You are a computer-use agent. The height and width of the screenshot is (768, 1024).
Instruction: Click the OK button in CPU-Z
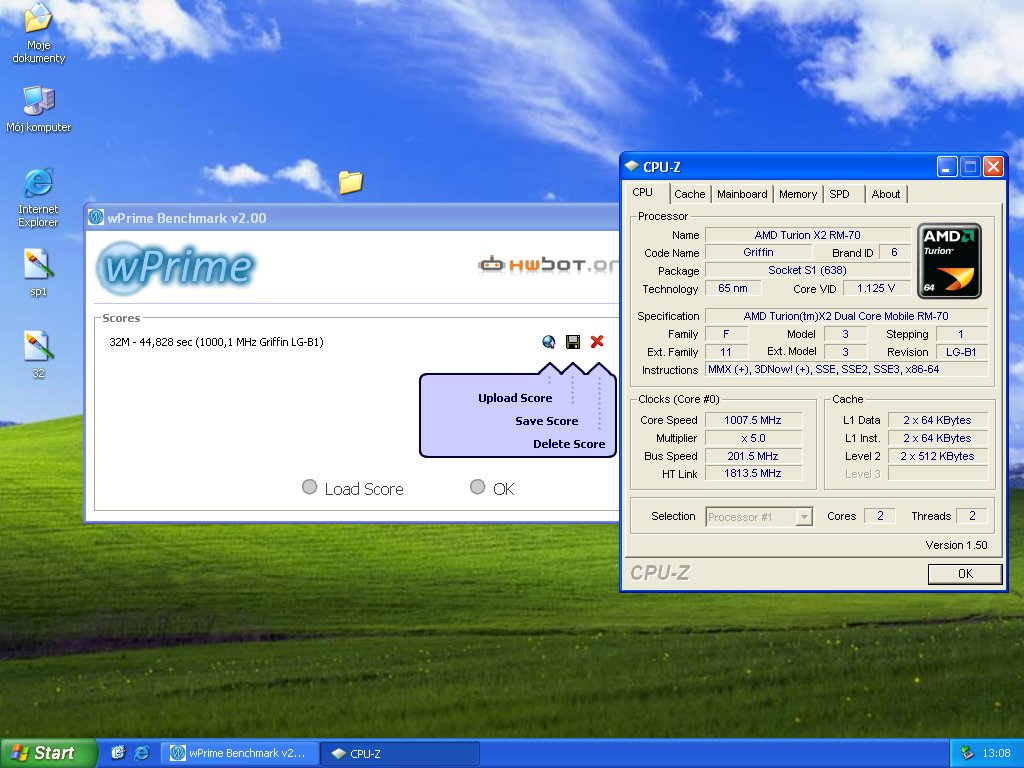click(x=965, y=573)
